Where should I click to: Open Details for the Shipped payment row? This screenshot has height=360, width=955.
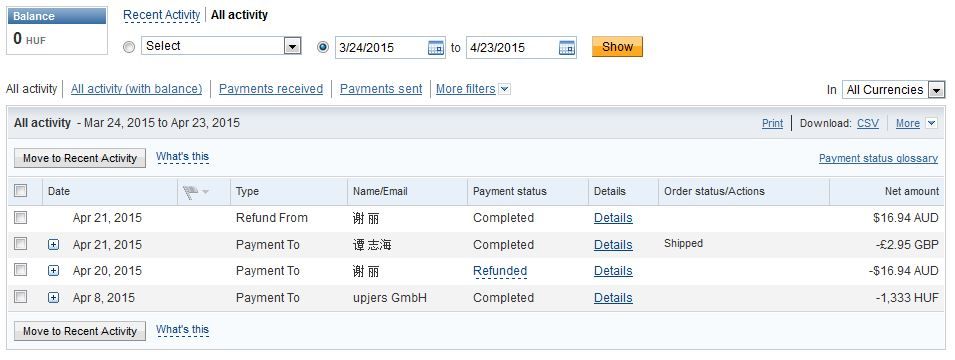(x=613, y=245)
